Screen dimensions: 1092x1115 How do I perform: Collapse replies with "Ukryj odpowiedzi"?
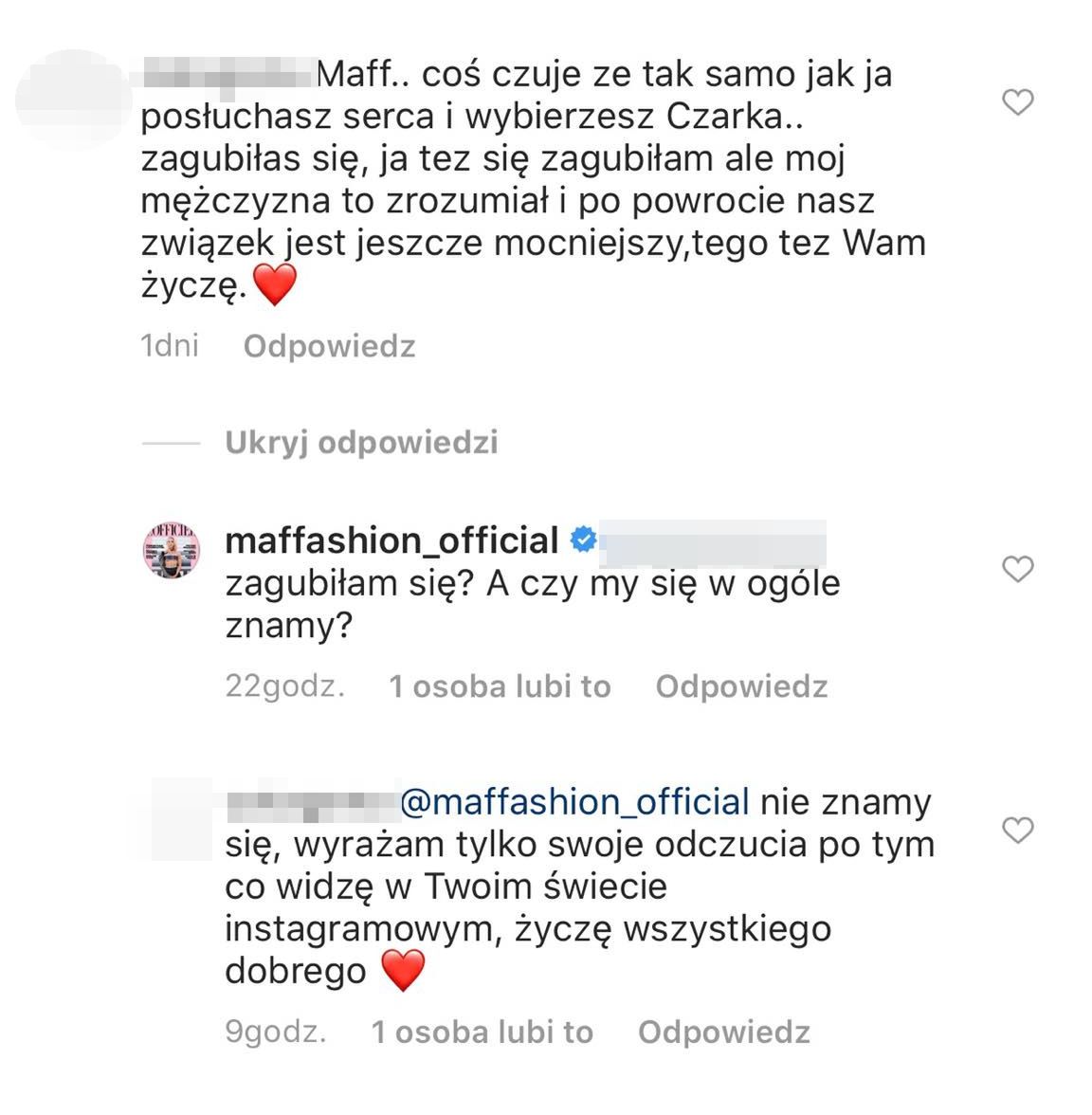[361, 443]
